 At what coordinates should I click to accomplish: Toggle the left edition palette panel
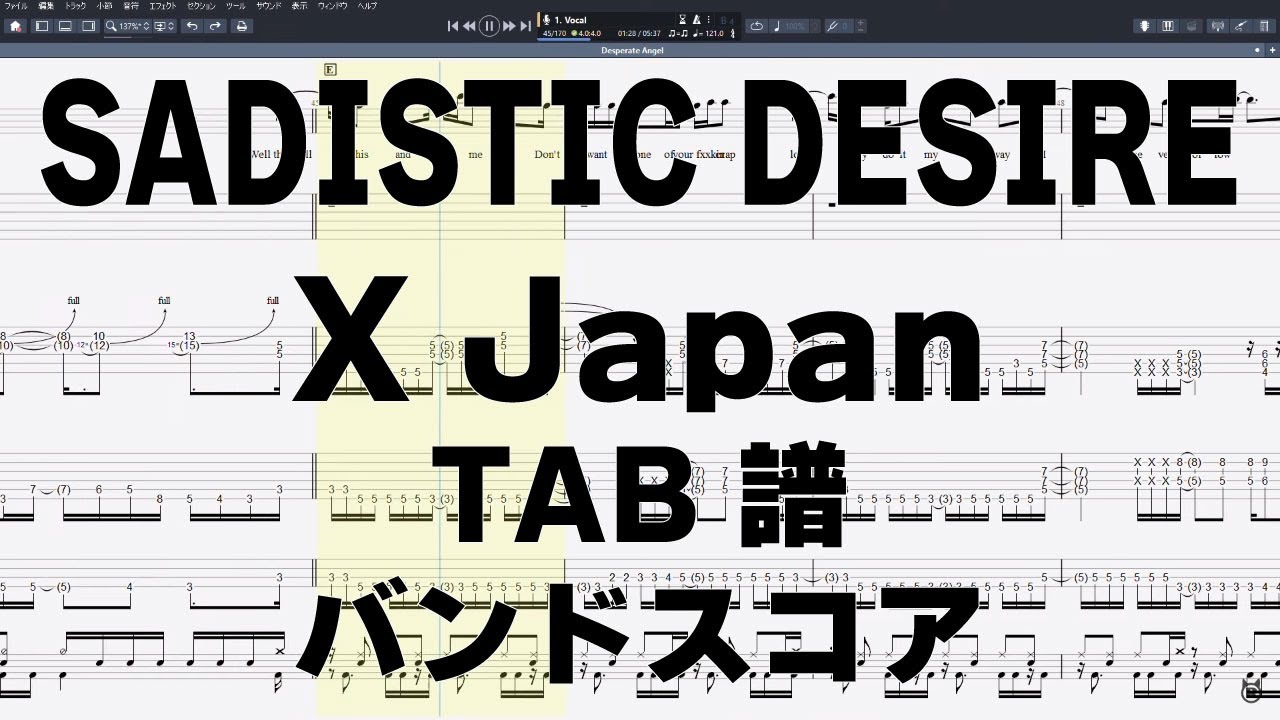pos(42,26)
